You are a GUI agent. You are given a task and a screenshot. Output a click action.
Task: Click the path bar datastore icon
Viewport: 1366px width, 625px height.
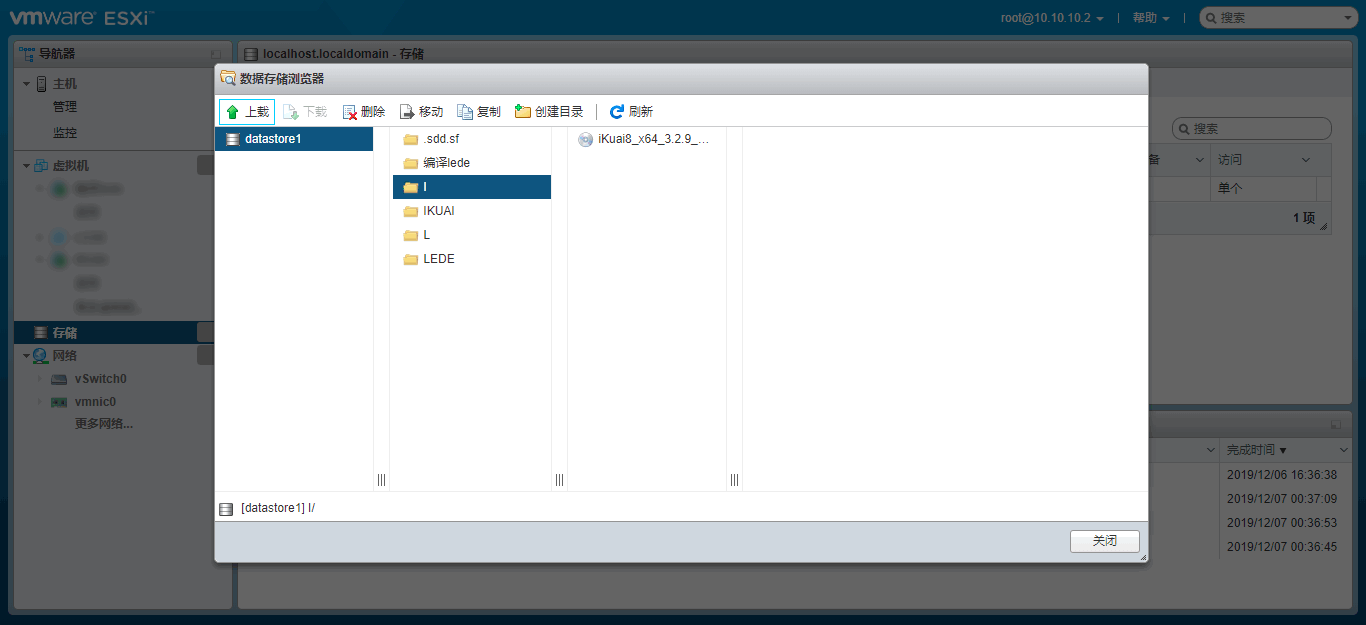(x=226, y=509)
